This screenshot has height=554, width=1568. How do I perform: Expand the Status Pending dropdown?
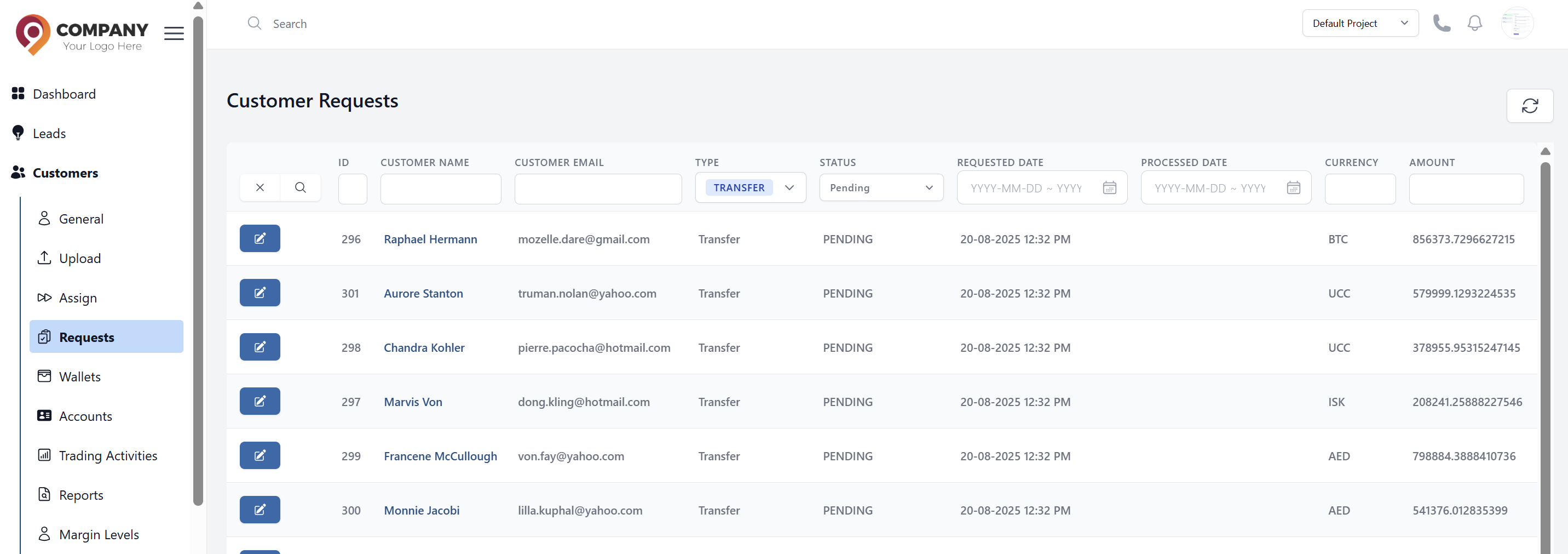point(881,188)
